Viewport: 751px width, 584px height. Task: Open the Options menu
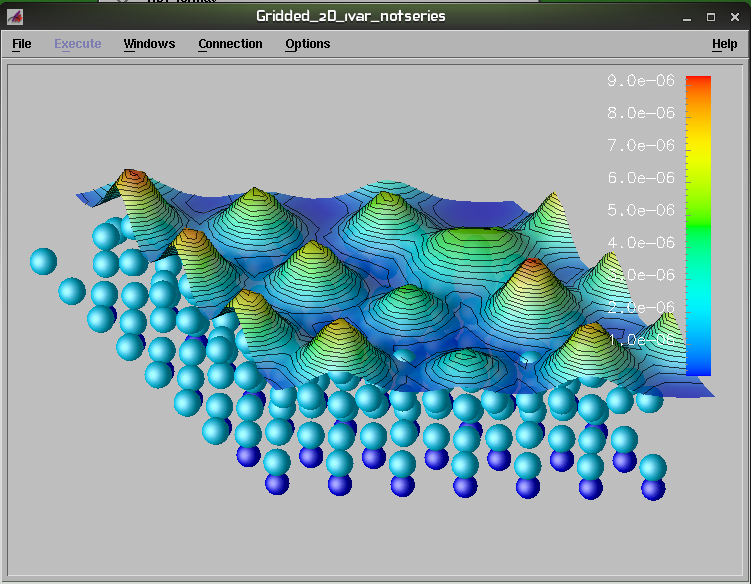(307, 44)
